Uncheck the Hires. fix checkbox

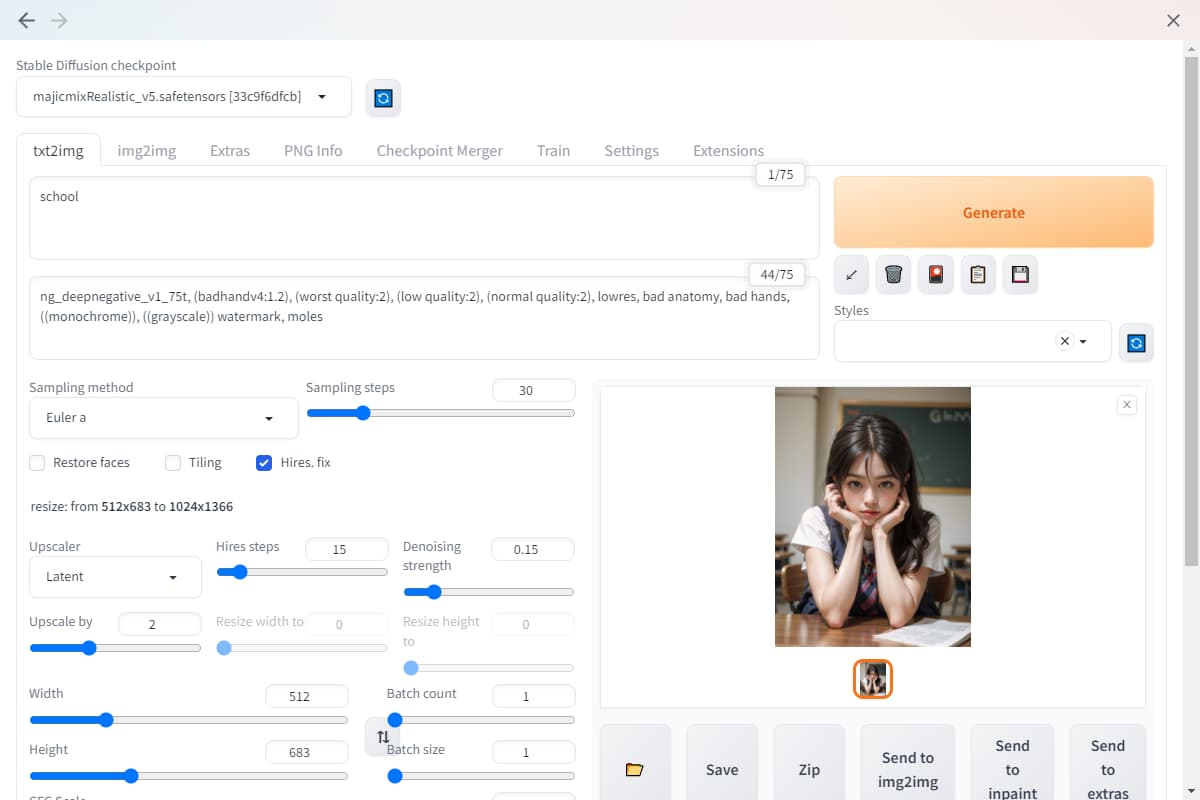(x=264, y=463)
